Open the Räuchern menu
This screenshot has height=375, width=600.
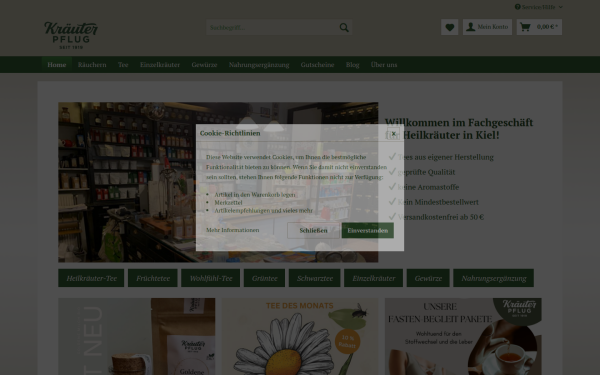point(92,65)
